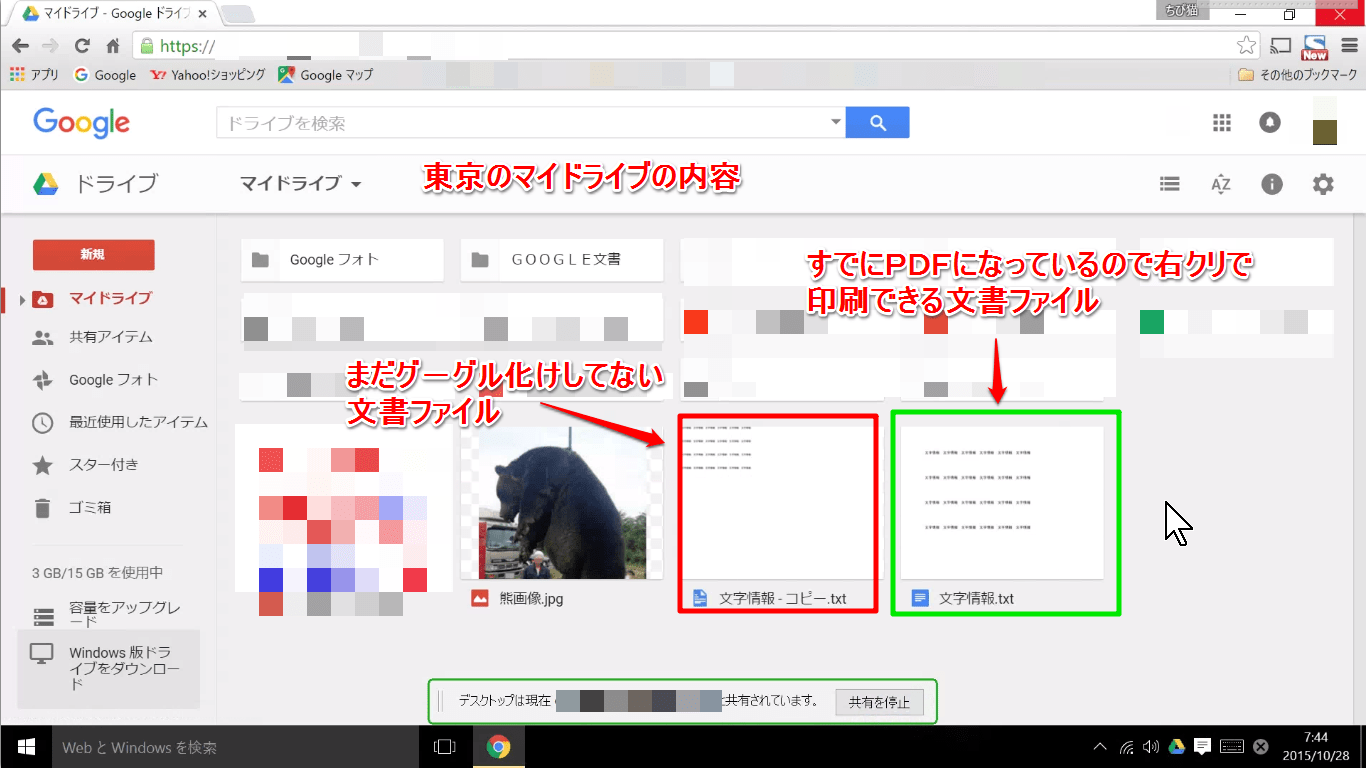This screenshot has height=768, width=1366.
Task: Expand search options dropdown arrow
Action: [x=836, y=123]
